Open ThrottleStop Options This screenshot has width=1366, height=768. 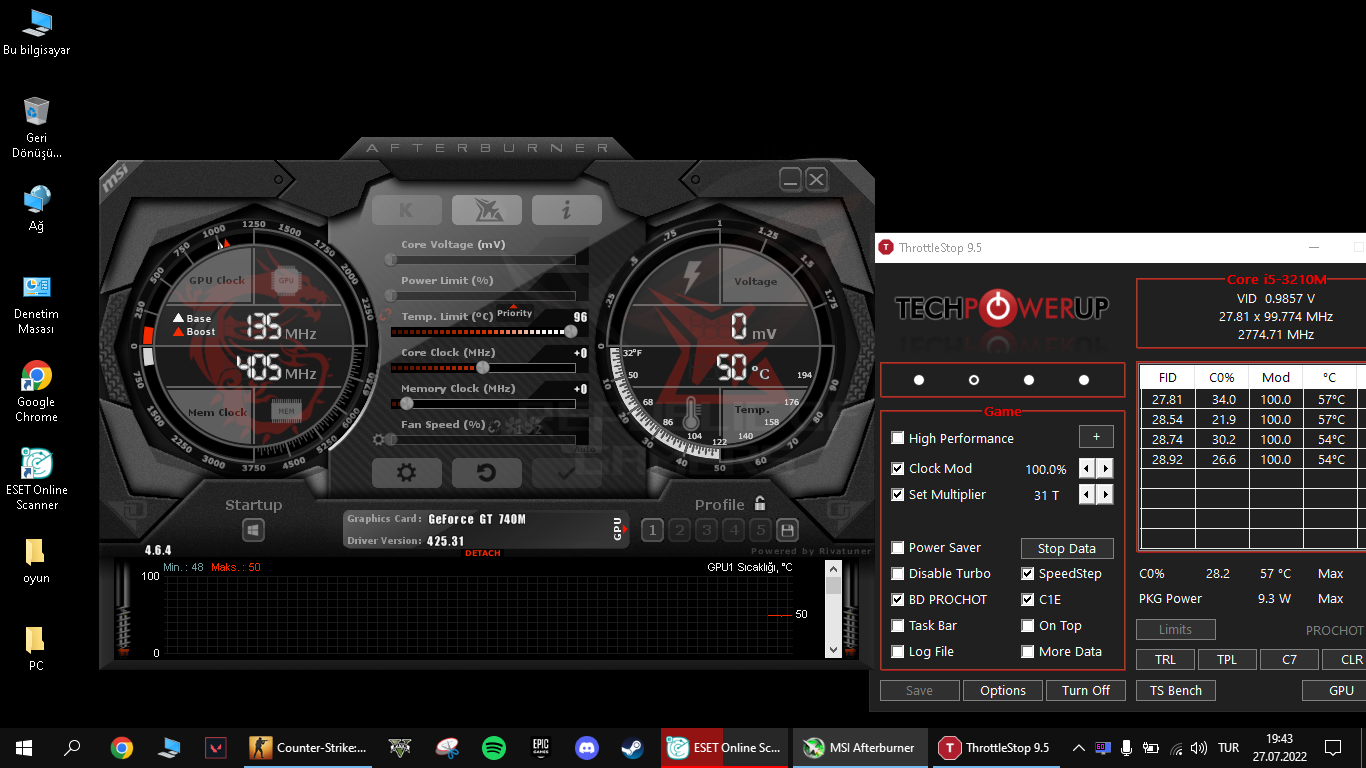pyautogui.click(x=1003, y=690)
